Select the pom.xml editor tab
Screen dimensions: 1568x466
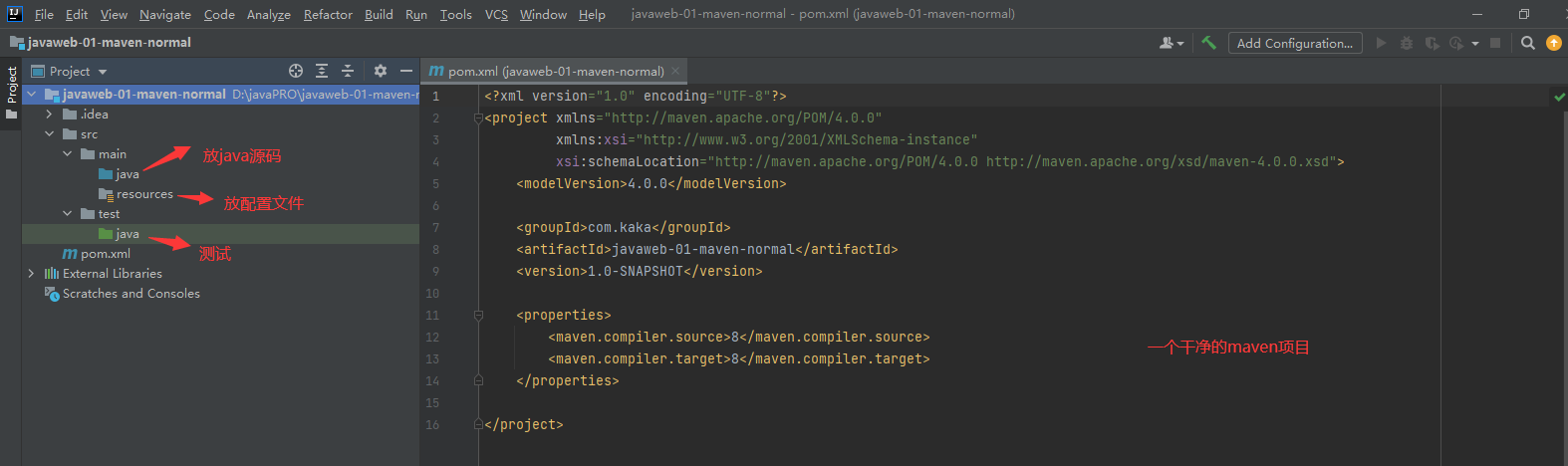coord(547,71)
